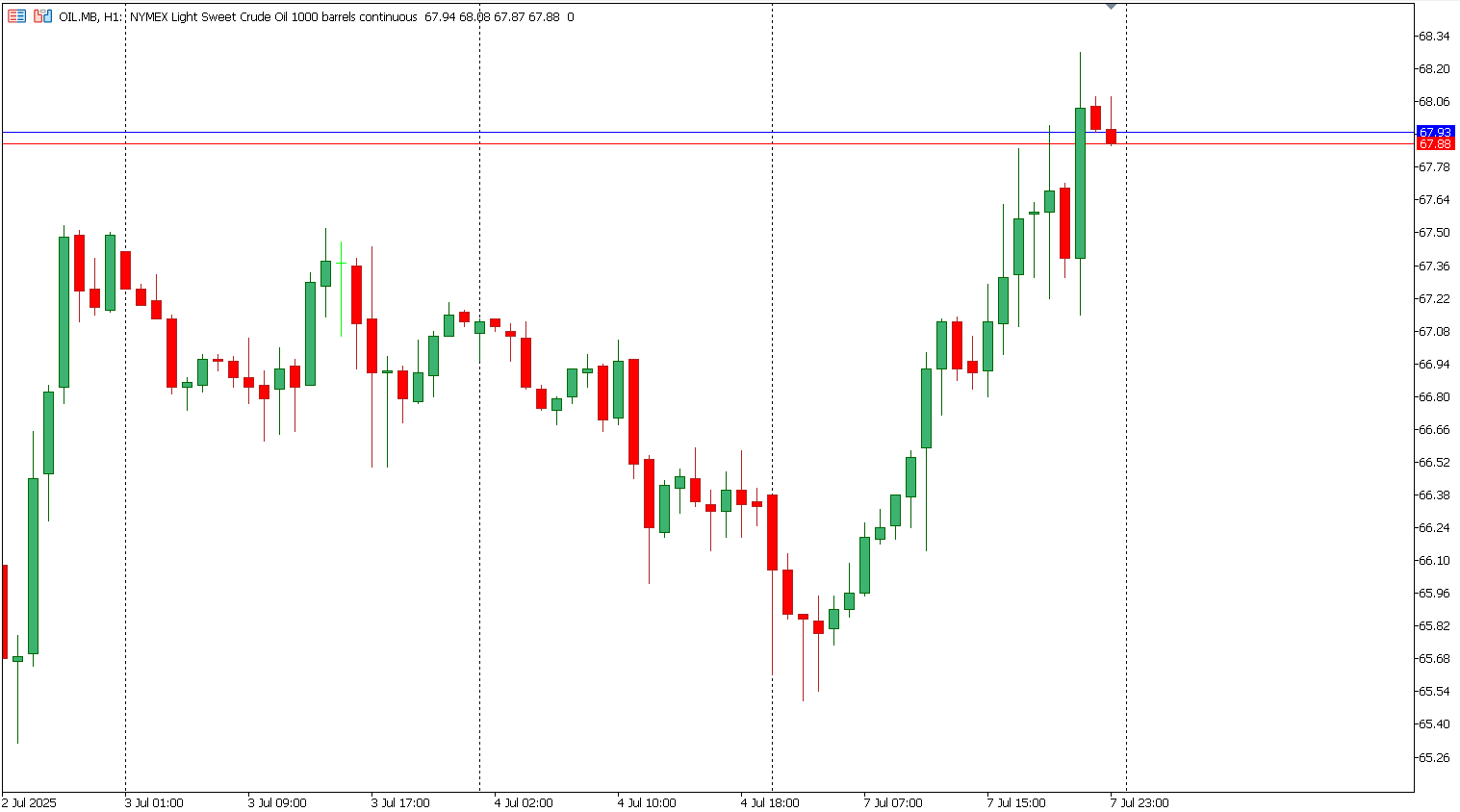Click the 7 Jul 23:00 time axis label
The image size is (1460, 812).
pos(1140,802)
